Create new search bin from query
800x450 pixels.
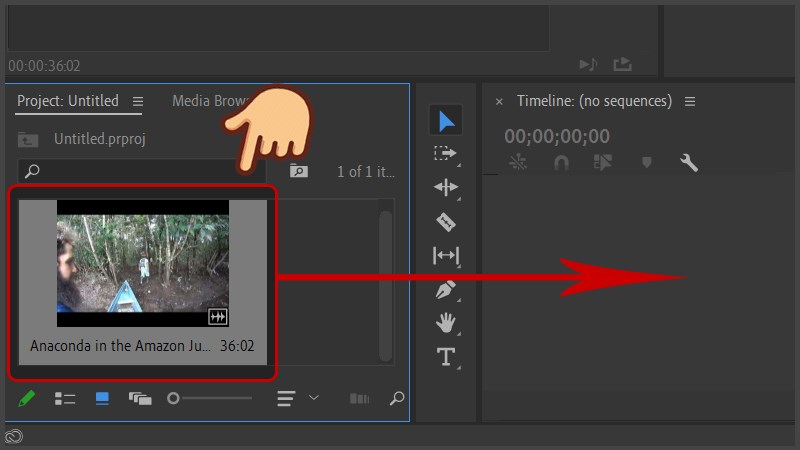click(x=298, y=171)
